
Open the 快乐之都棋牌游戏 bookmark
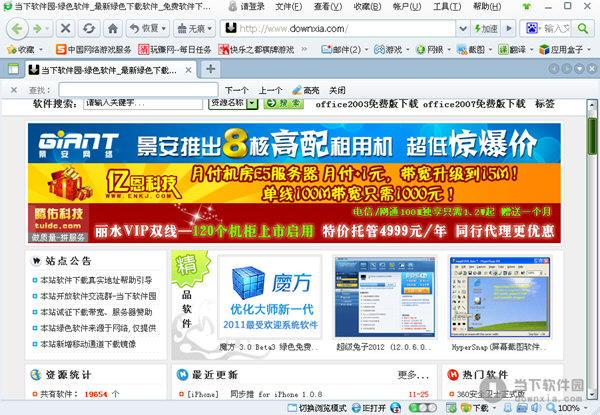click(x=256, y=49)
